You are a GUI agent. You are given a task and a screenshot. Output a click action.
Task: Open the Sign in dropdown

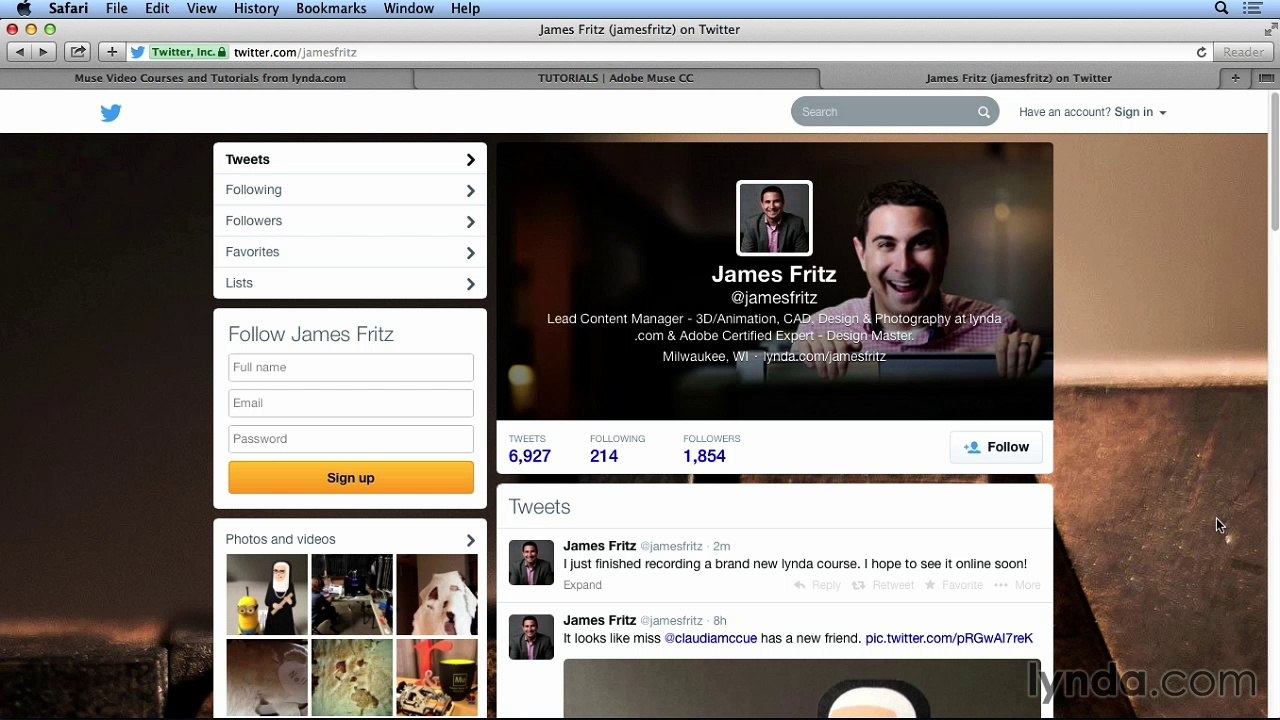pos(1140,112)
